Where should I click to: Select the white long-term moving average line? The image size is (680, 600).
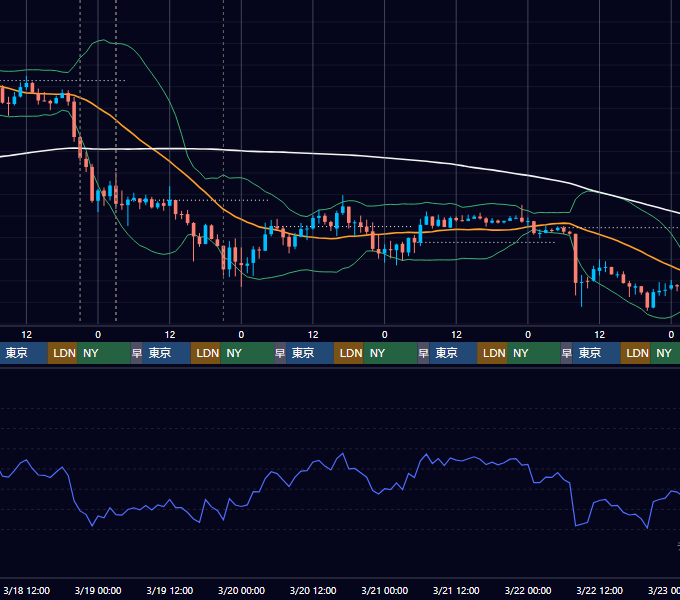312,153
